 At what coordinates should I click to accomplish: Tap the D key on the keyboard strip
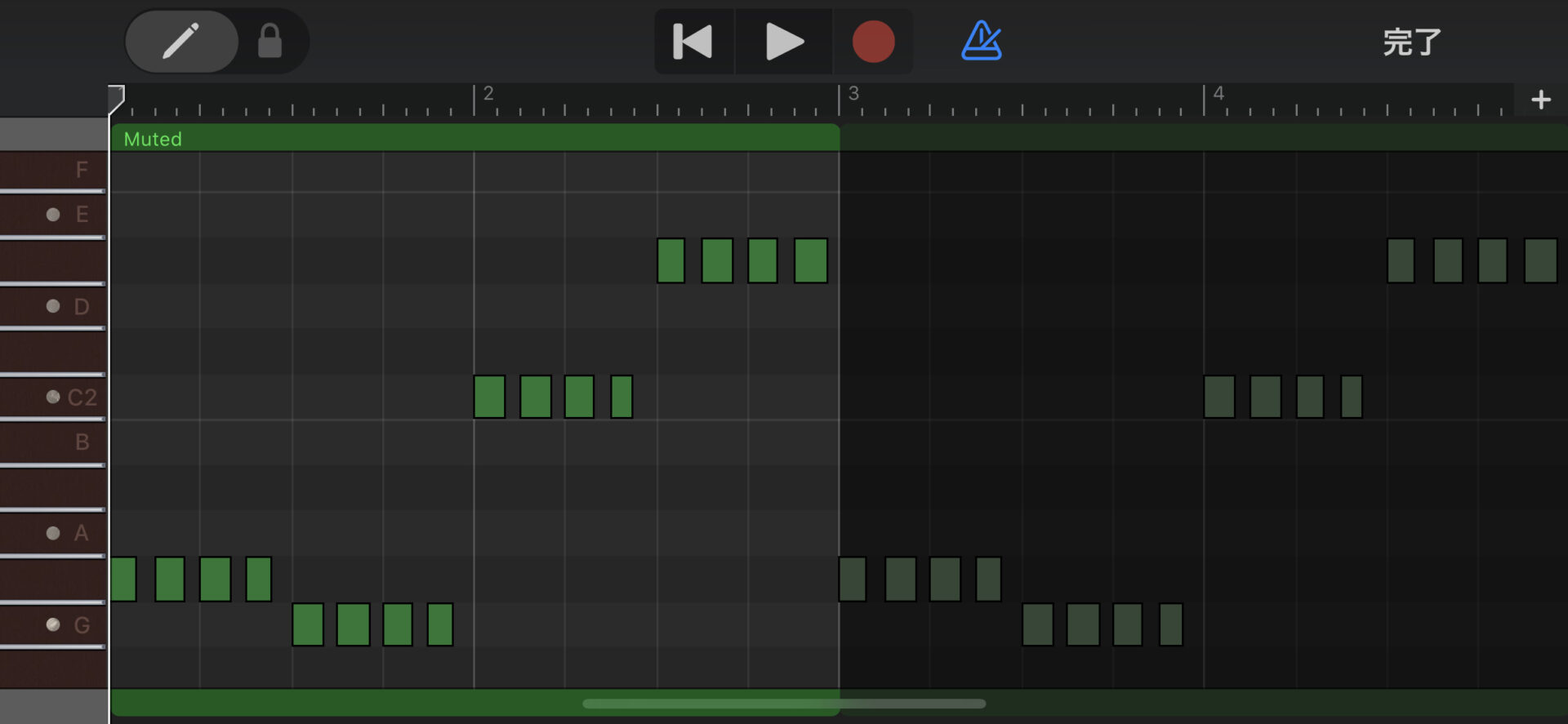coord(54,306)
